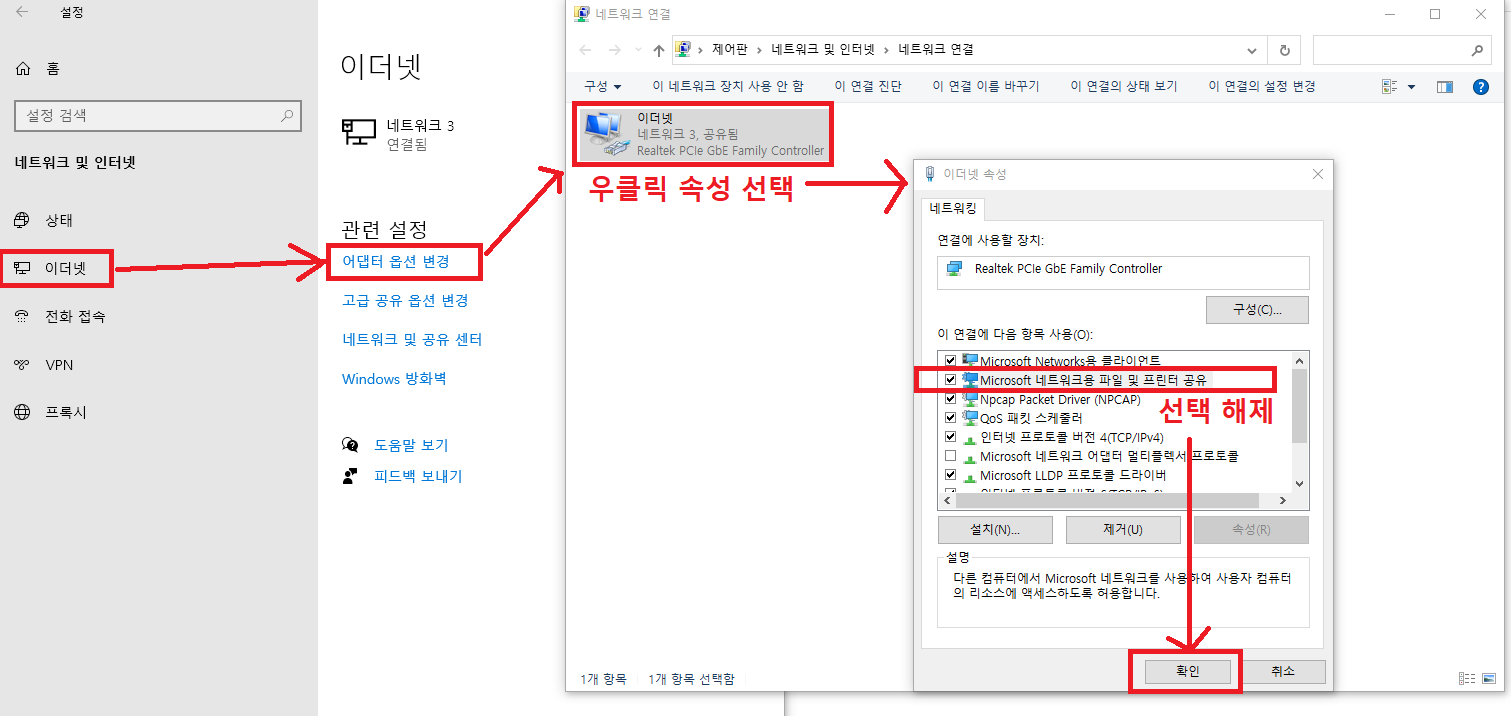
Task: Click 이 연결 진단 toolbar command
Action: [x=868, y=87]
